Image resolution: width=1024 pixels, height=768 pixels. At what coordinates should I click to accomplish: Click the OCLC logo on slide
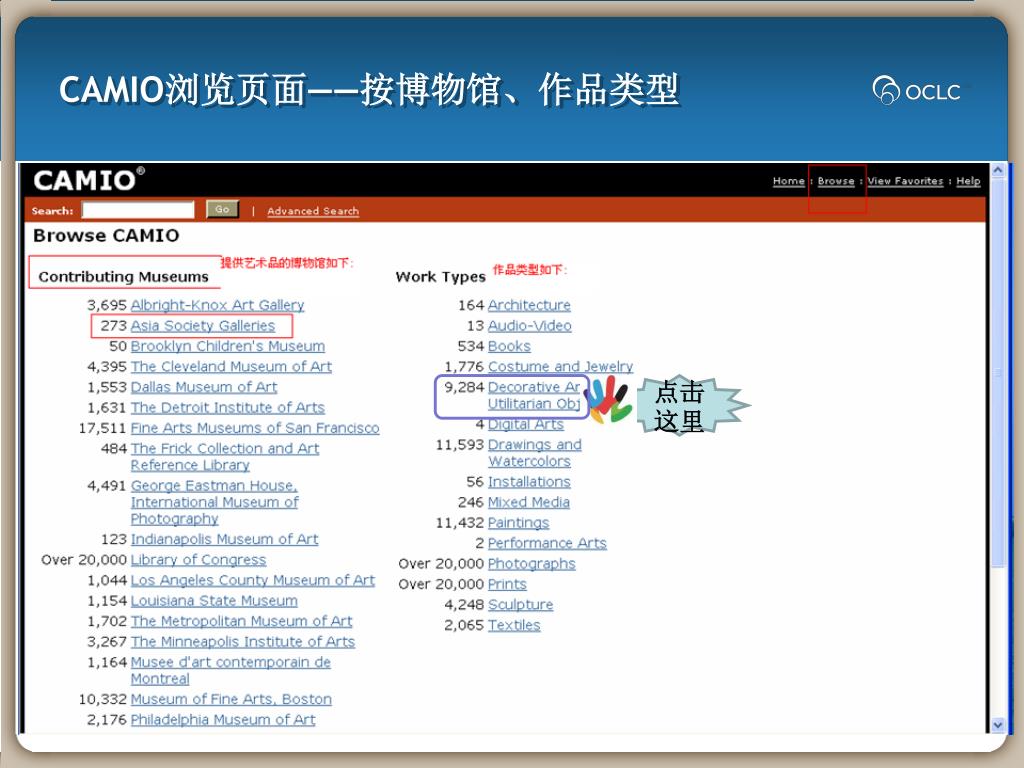pos(916,90)
